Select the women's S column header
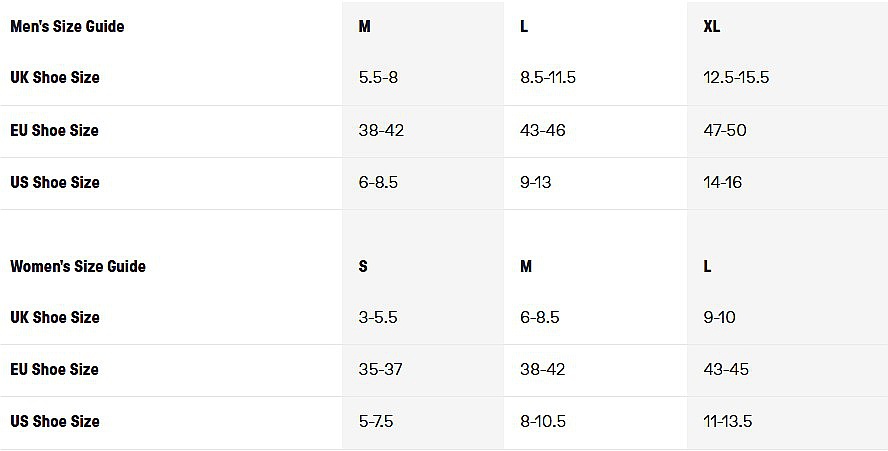 coord(363,266)
